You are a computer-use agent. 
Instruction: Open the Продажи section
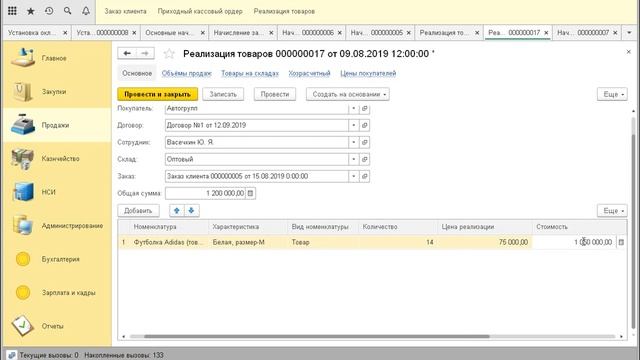coord(57,125)
